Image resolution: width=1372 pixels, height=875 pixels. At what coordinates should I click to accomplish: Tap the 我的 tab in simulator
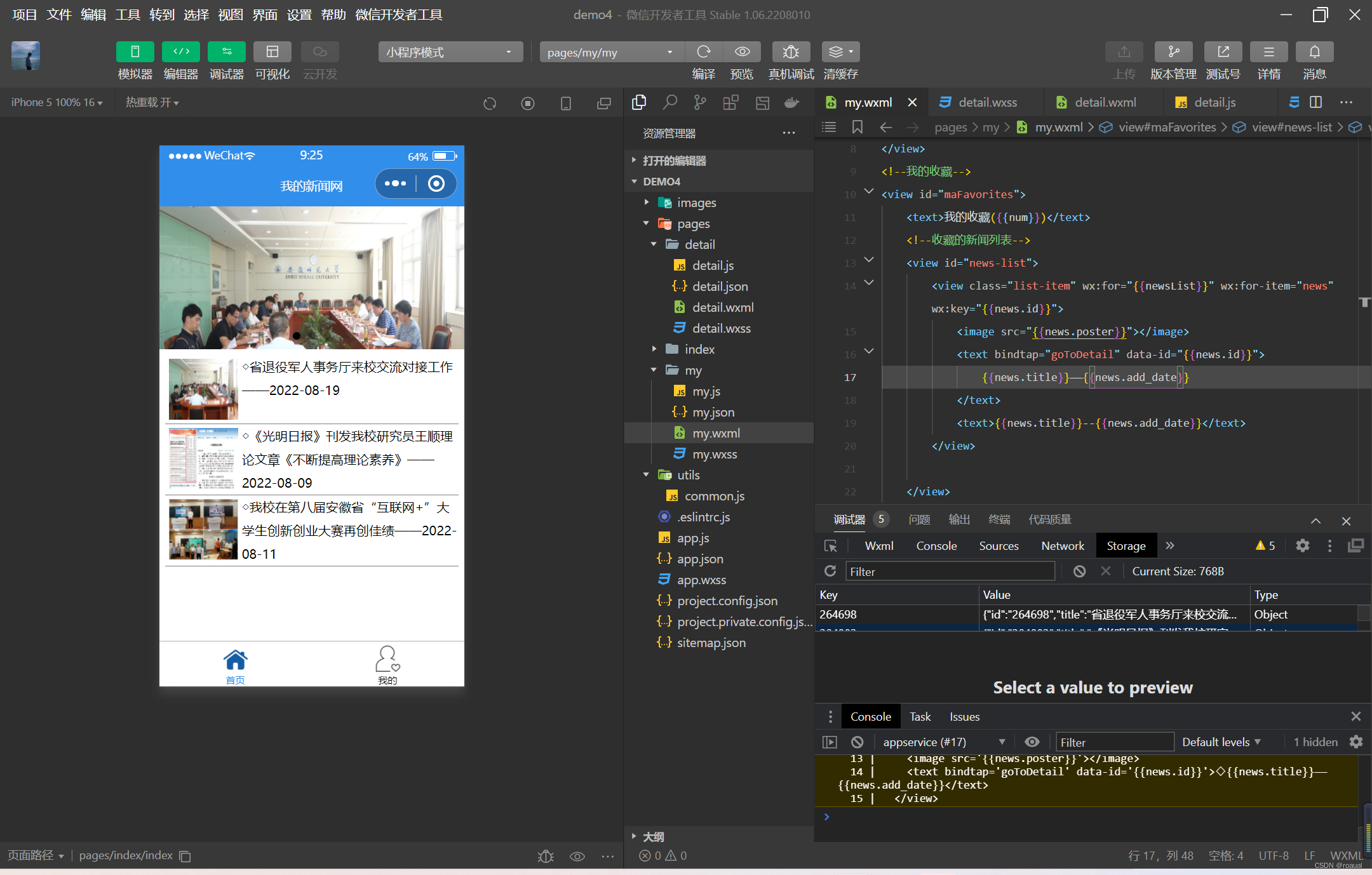[387, 665]
